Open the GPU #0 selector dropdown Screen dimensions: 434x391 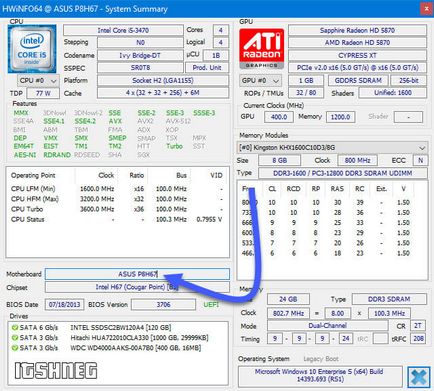point(260,81)
